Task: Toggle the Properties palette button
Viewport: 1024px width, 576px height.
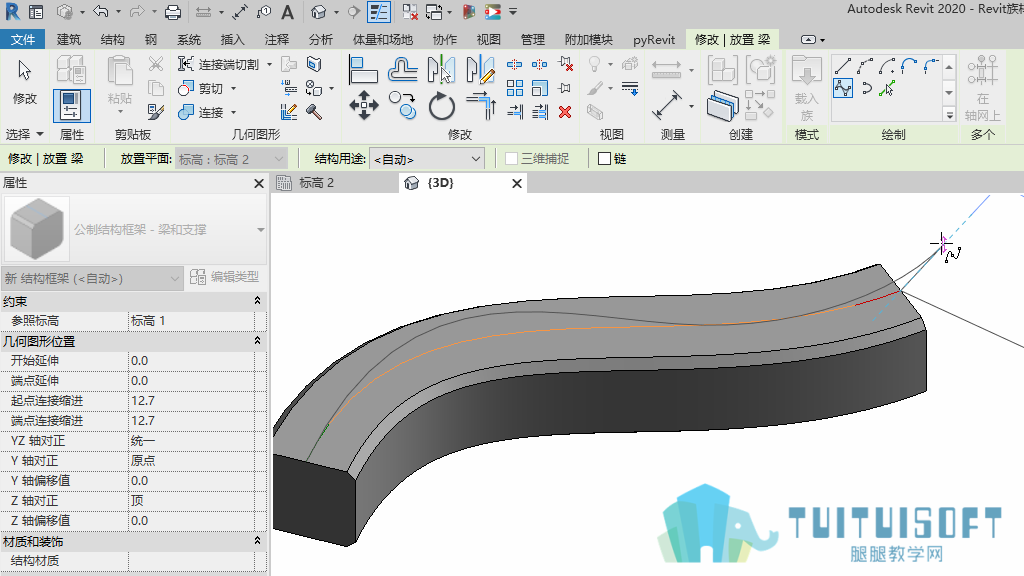Action: (x=71, y=106)
